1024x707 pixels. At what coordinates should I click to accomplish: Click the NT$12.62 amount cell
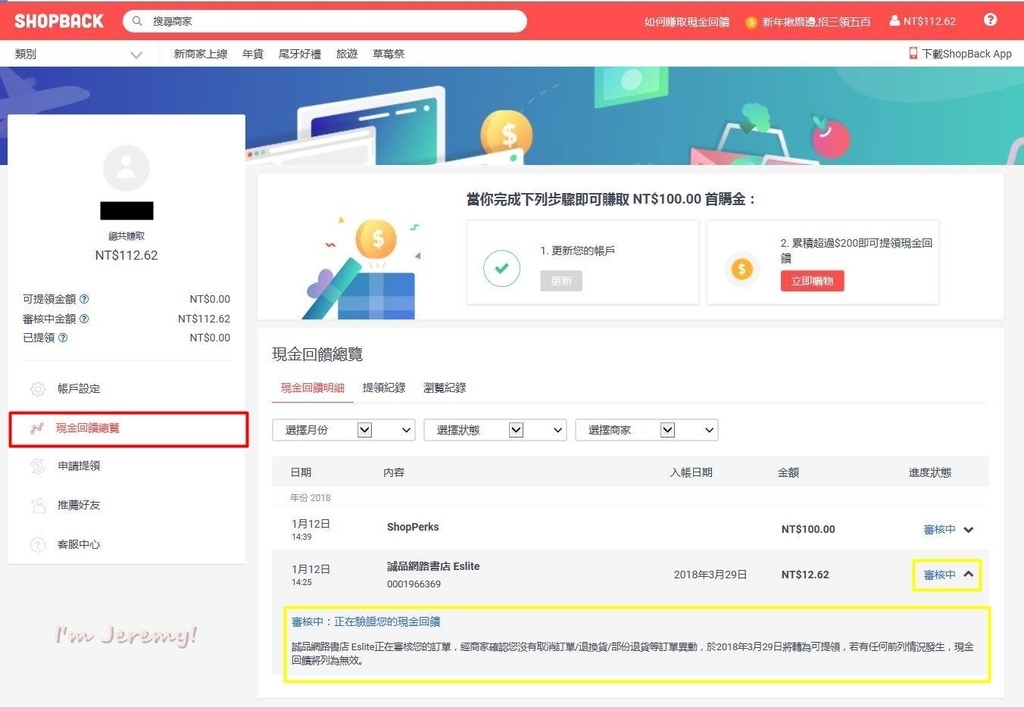[805, 574]
